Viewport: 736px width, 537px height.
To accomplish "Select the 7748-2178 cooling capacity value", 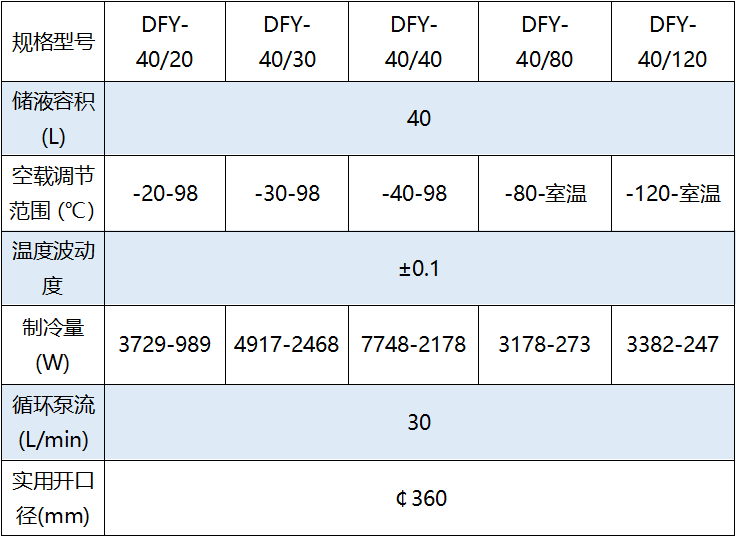I will coord(413,344).
